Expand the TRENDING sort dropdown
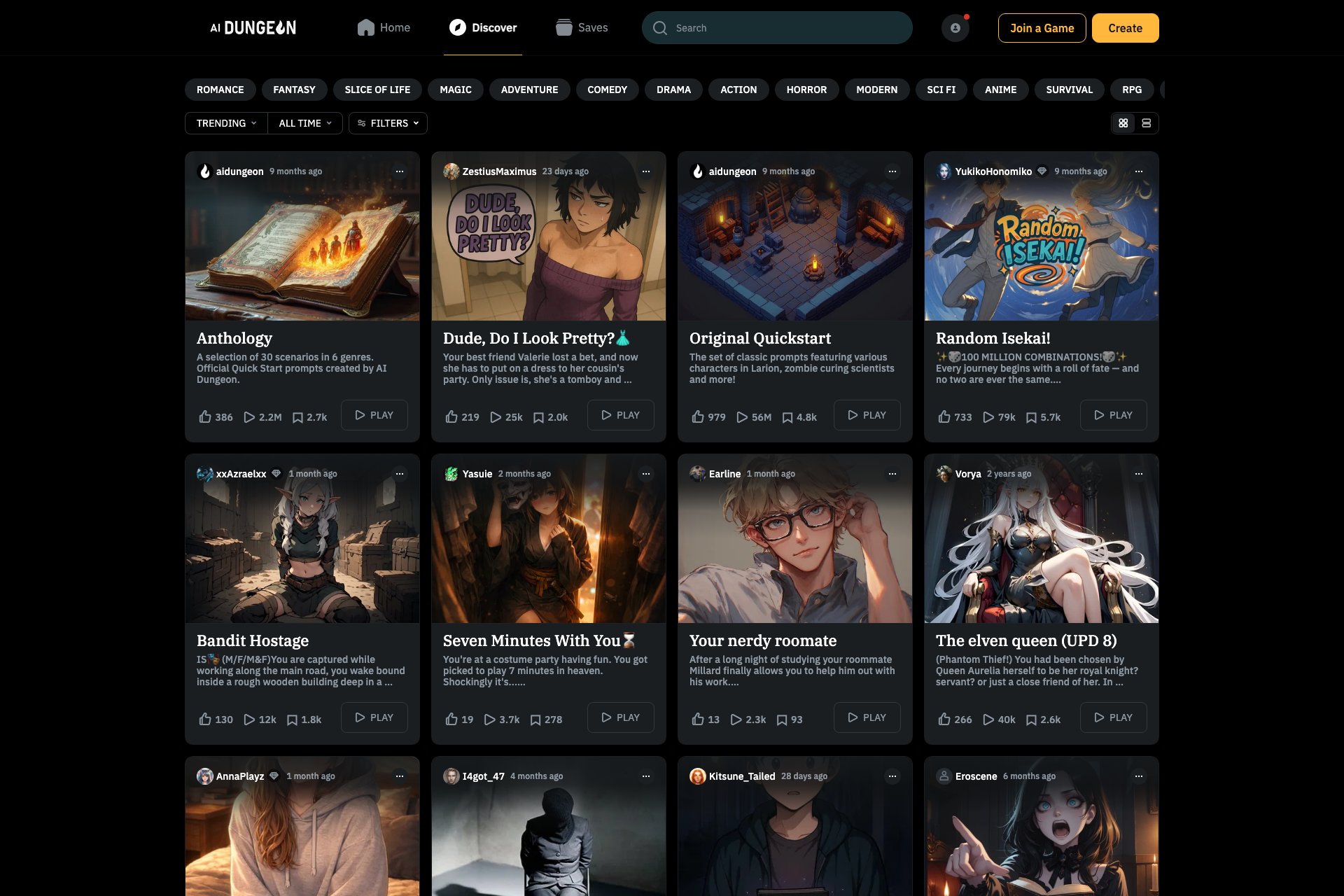Screen dimensions: 1344x896 coord(226,123)
